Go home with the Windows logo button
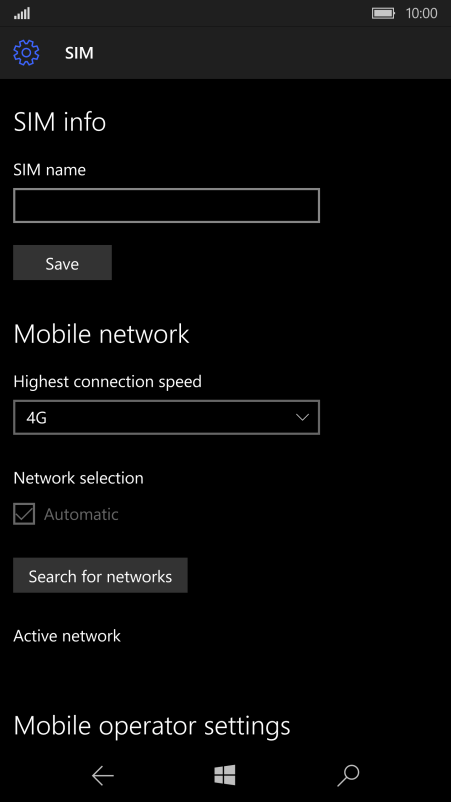 point(225,775)
